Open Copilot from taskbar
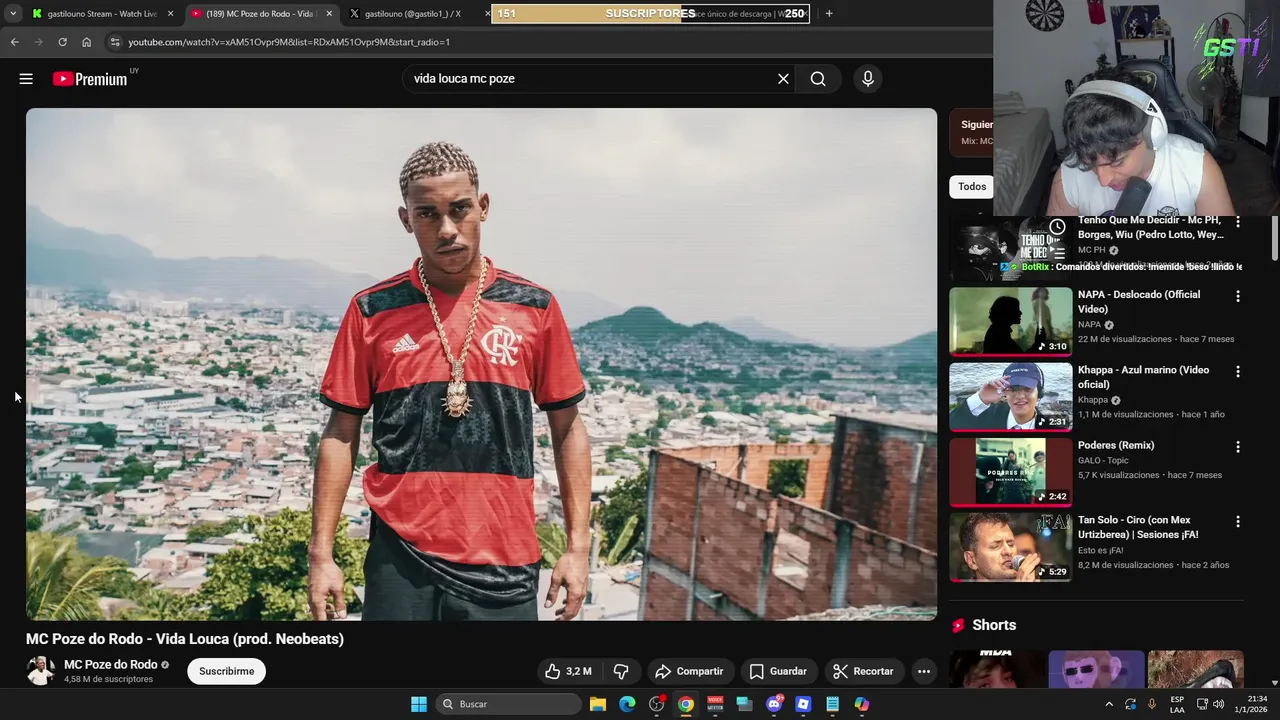1280x720 pixels. [862, 704]
